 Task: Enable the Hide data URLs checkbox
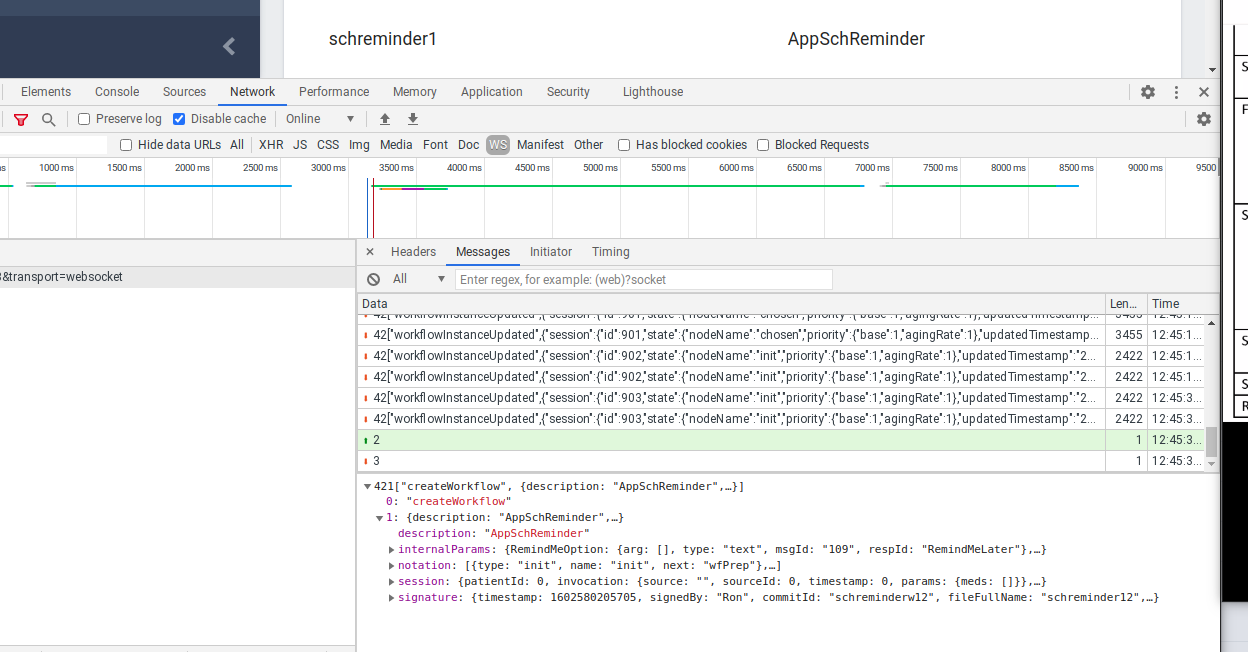point(126,145)
